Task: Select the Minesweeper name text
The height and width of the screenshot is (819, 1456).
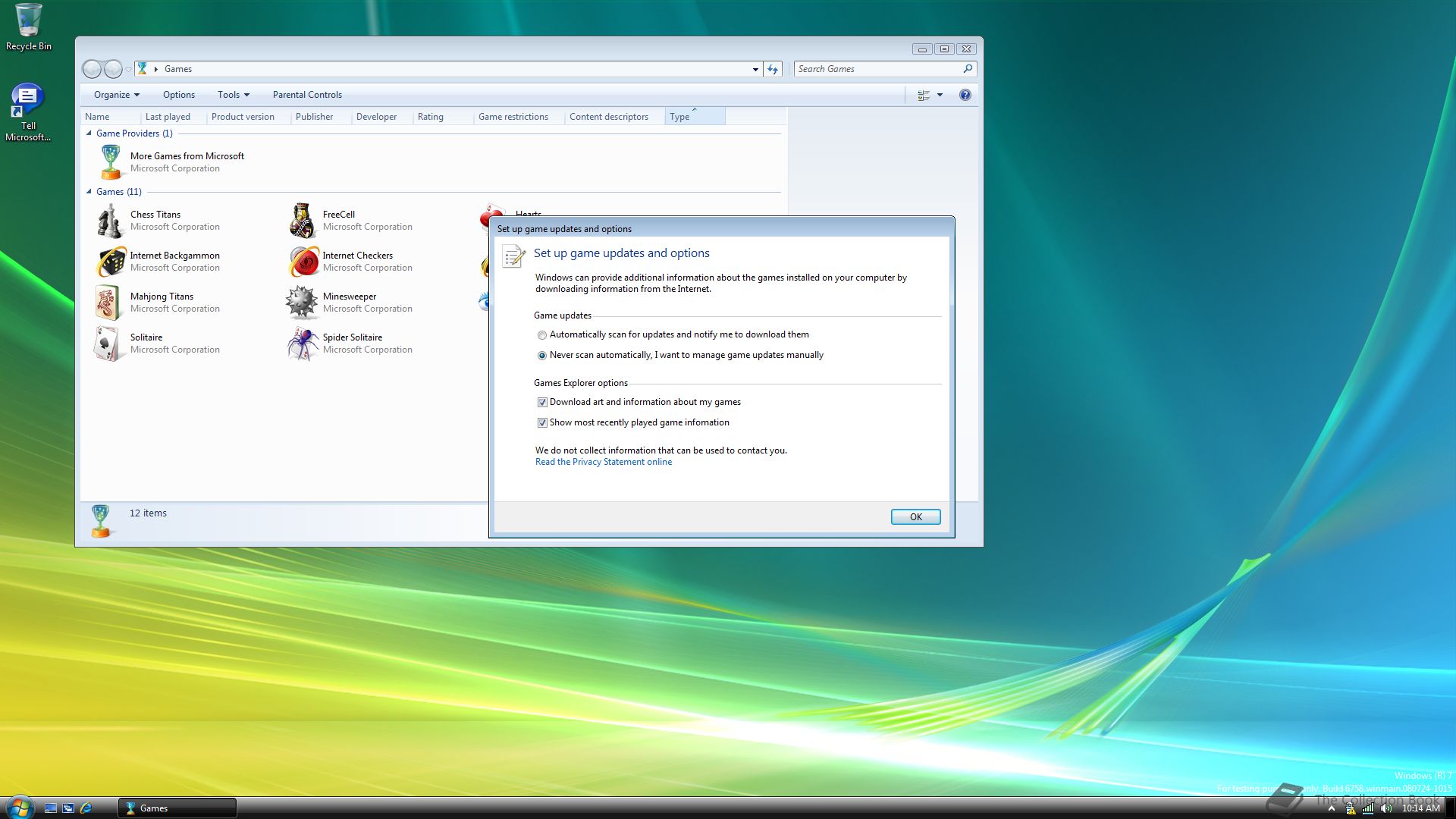Action: (350, 297)
